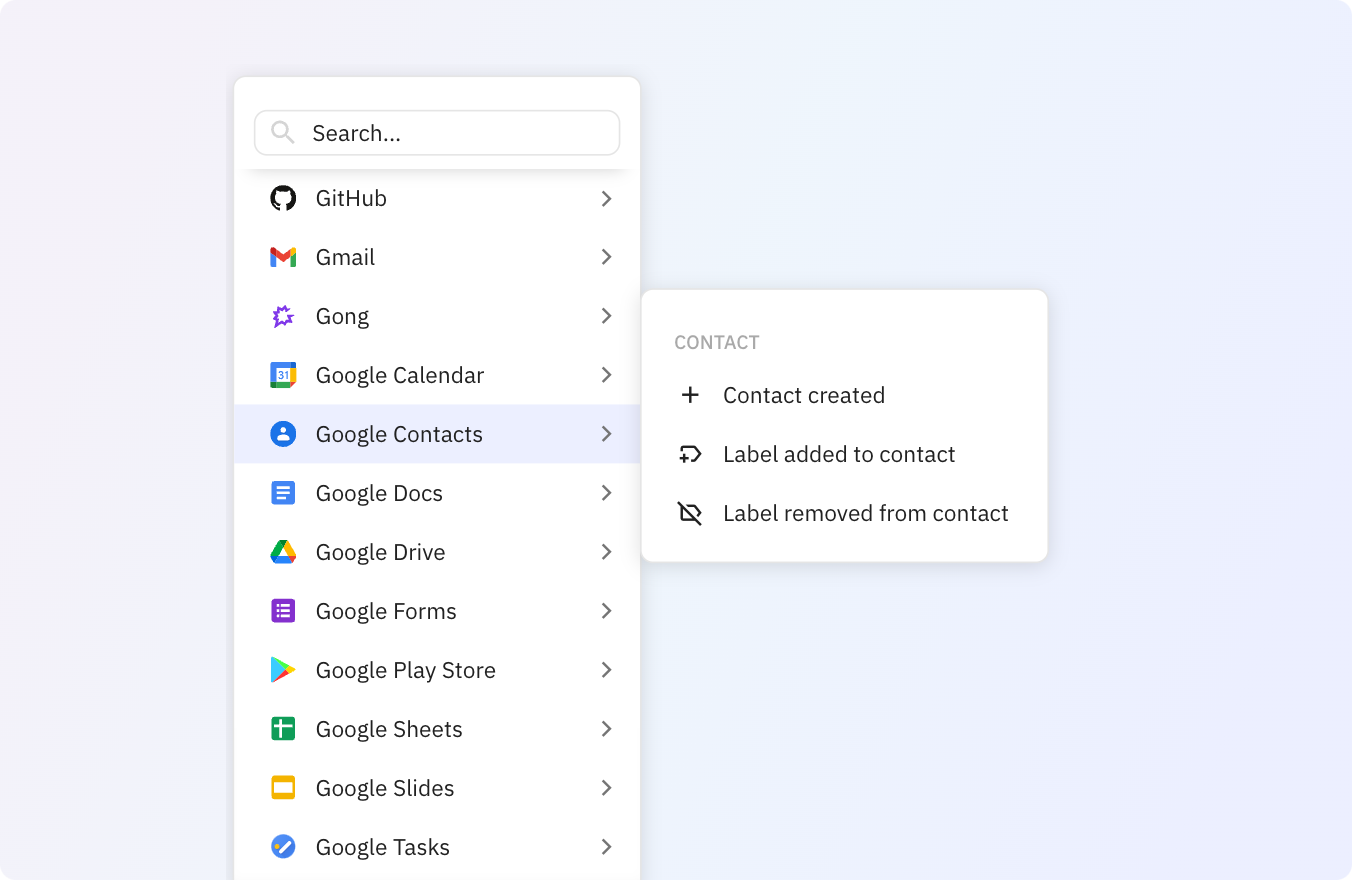Expand the Google Docs chevron

coord(606,493)
